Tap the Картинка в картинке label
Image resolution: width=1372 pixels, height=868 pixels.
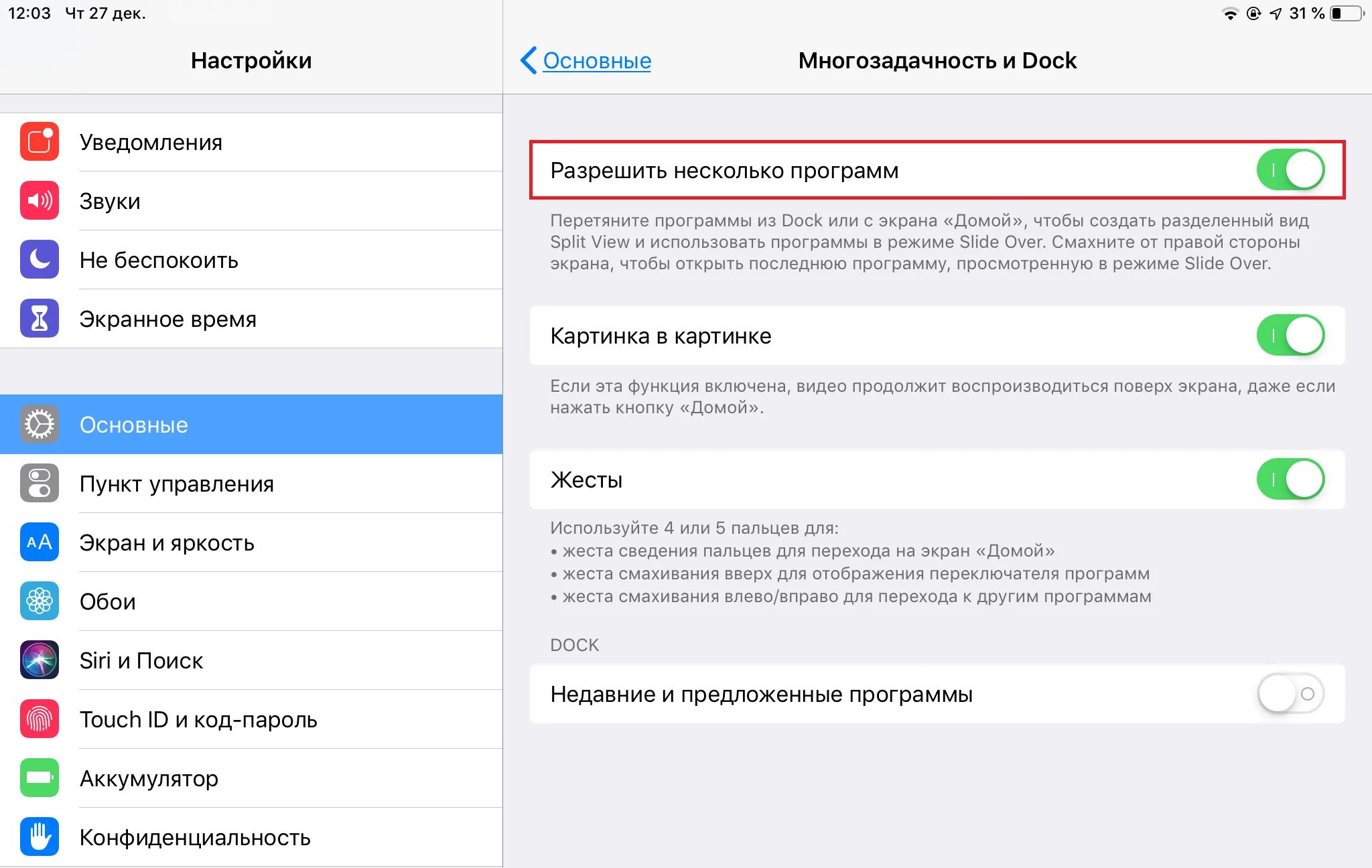click(661, 336)
